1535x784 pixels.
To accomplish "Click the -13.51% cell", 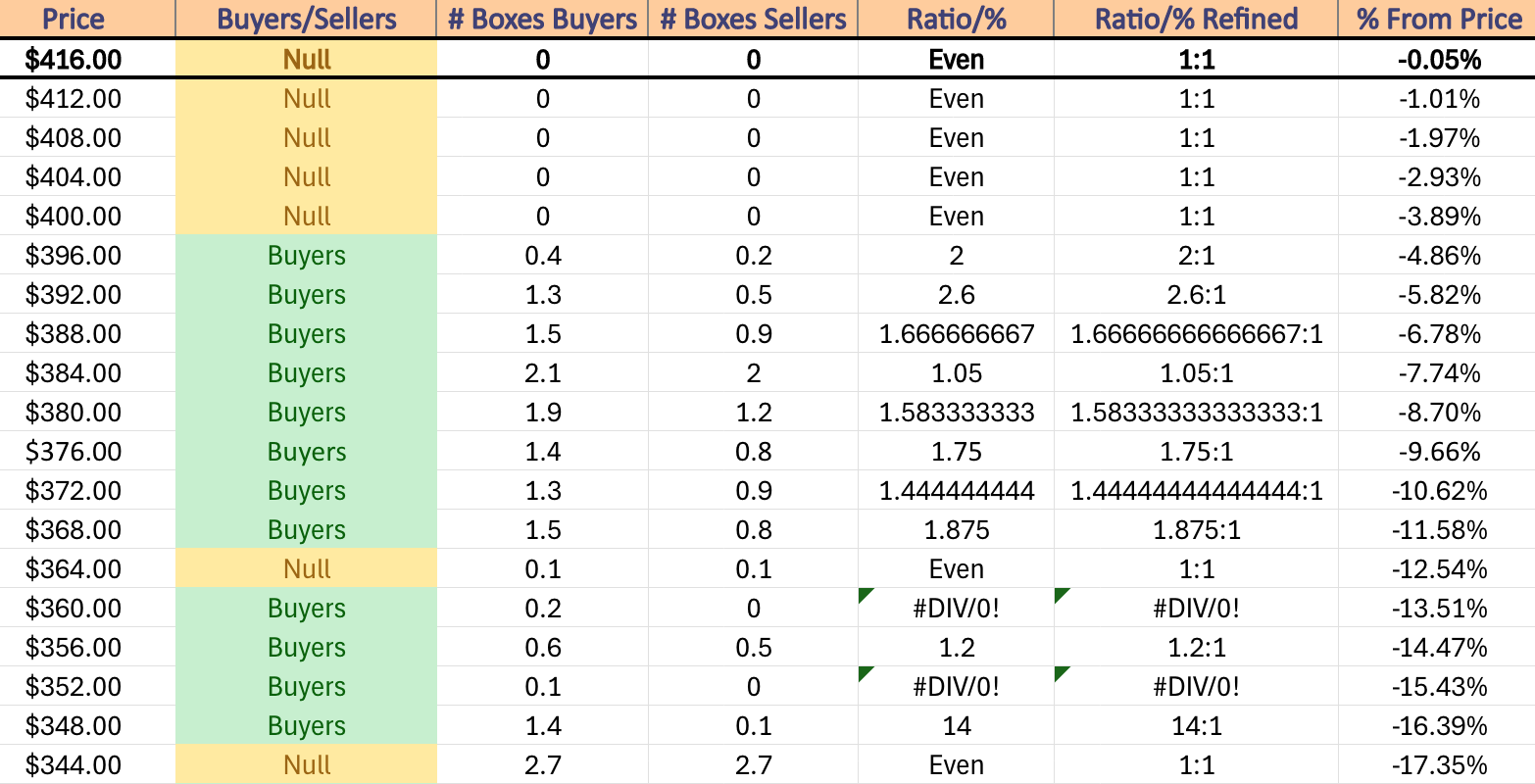I will tap(1437, 608).
